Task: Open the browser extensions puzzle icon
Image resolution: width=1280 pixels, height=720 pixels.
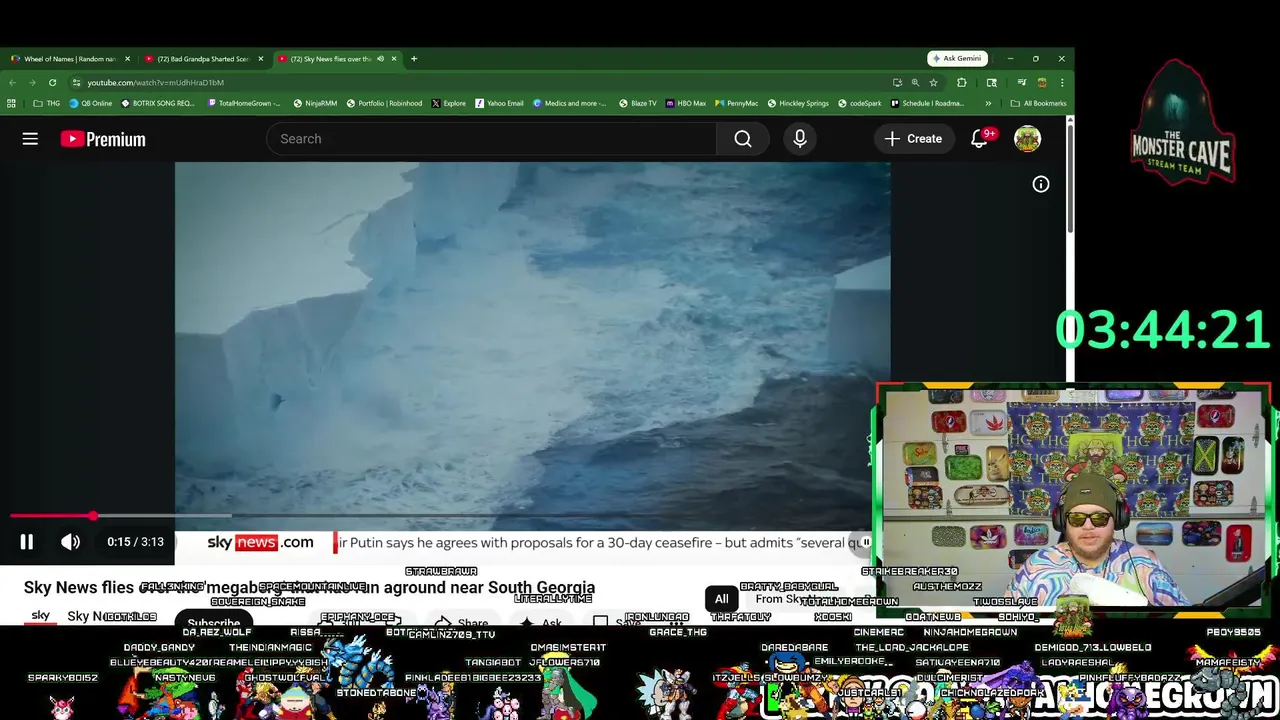Action: click(x=962, y=83)
